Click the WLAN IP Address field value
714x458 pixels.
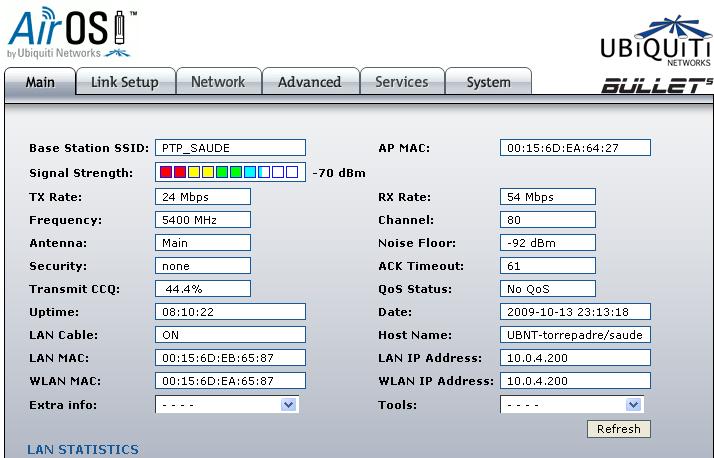[575, 381]
